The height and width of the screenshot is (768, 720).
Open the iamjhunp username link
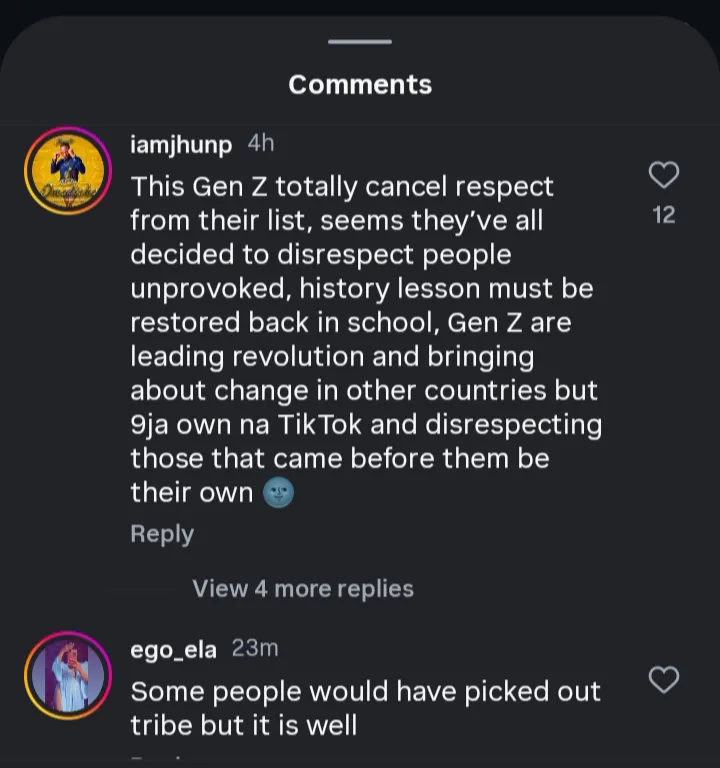pyautogui.click(x=181, y=144)
